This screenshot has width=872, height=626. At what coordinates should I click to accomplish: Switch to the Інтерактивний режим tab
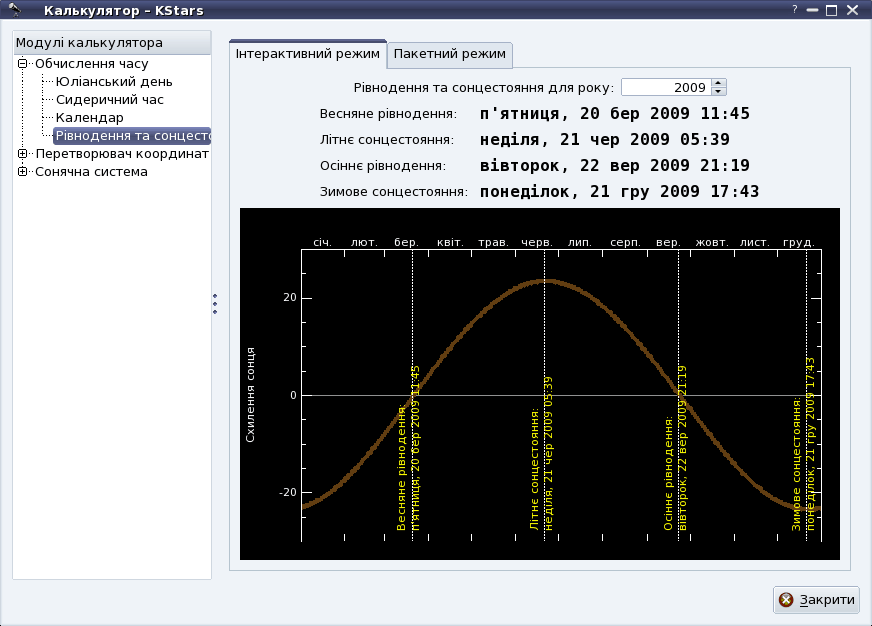(308, 54)
